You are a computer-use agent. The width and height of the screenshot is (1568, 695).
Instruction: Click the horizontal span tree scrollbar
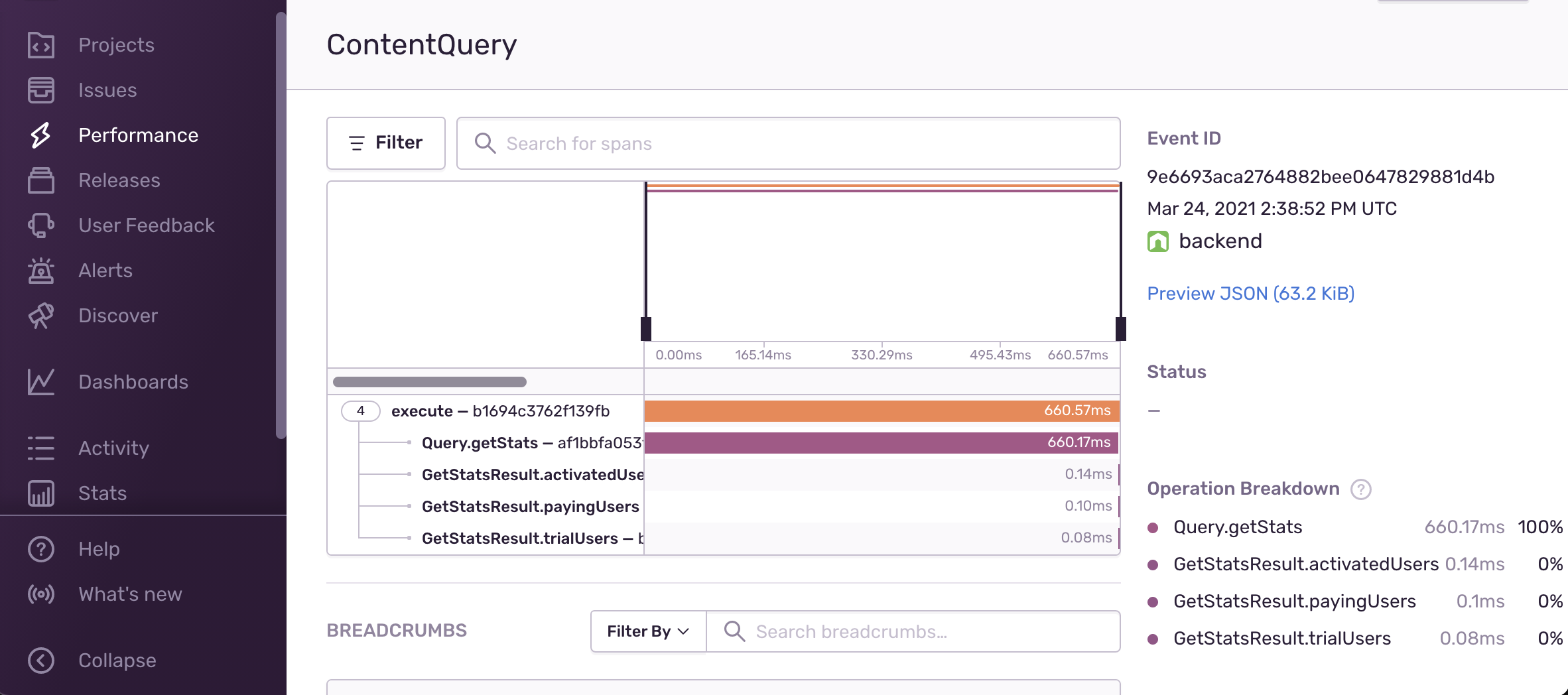430,382
